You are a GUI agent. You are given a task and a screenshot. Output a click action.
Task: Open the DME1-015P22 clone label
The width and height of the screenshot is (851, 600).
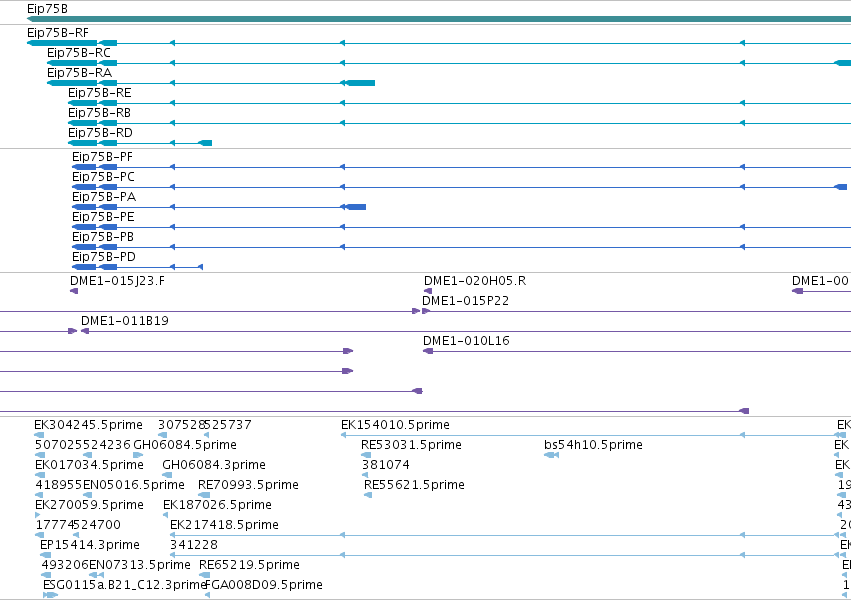point(466,302)
